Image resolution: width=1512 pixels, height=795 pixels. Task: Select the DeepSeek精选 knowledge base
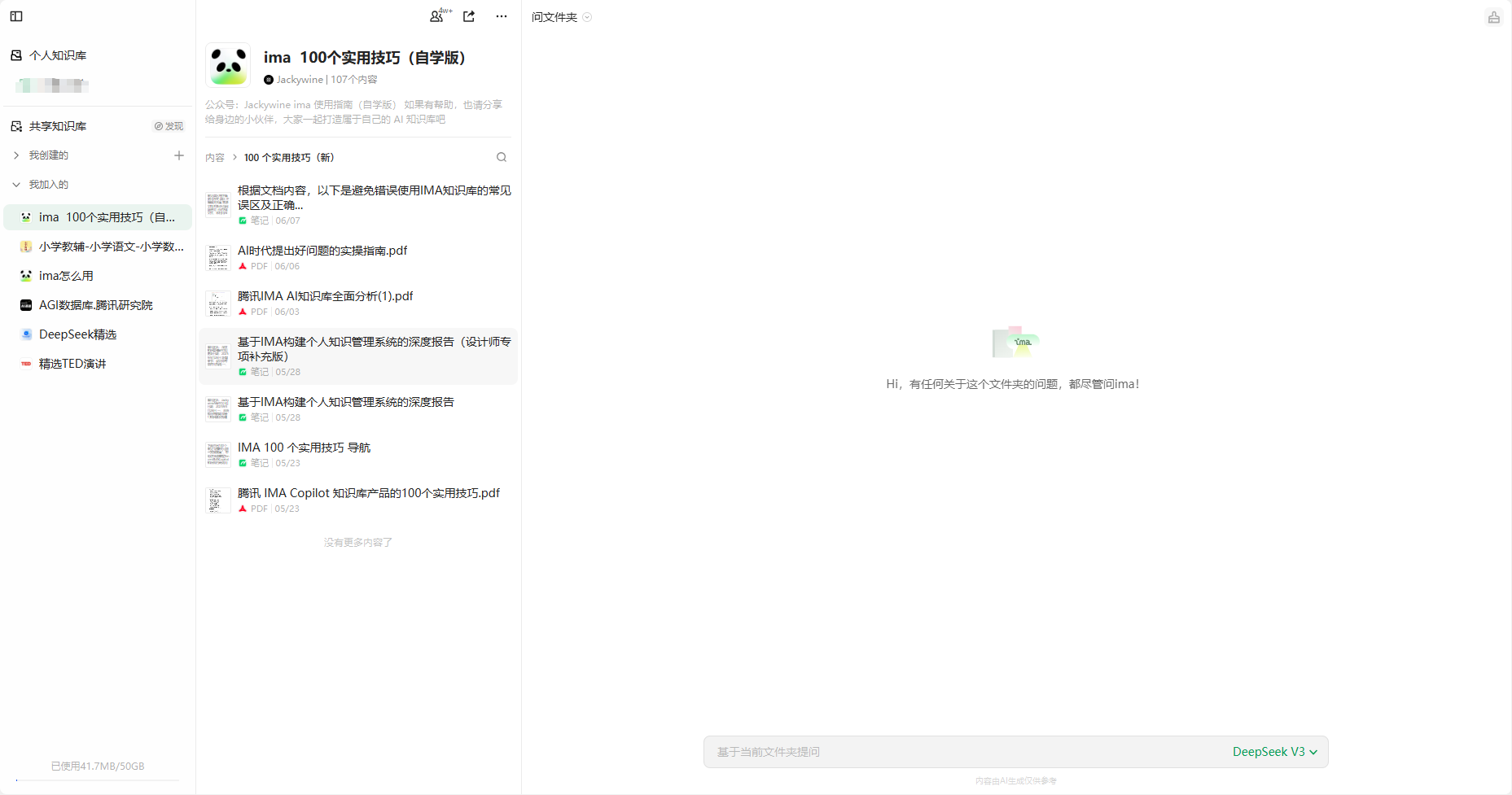coord(77,334)
